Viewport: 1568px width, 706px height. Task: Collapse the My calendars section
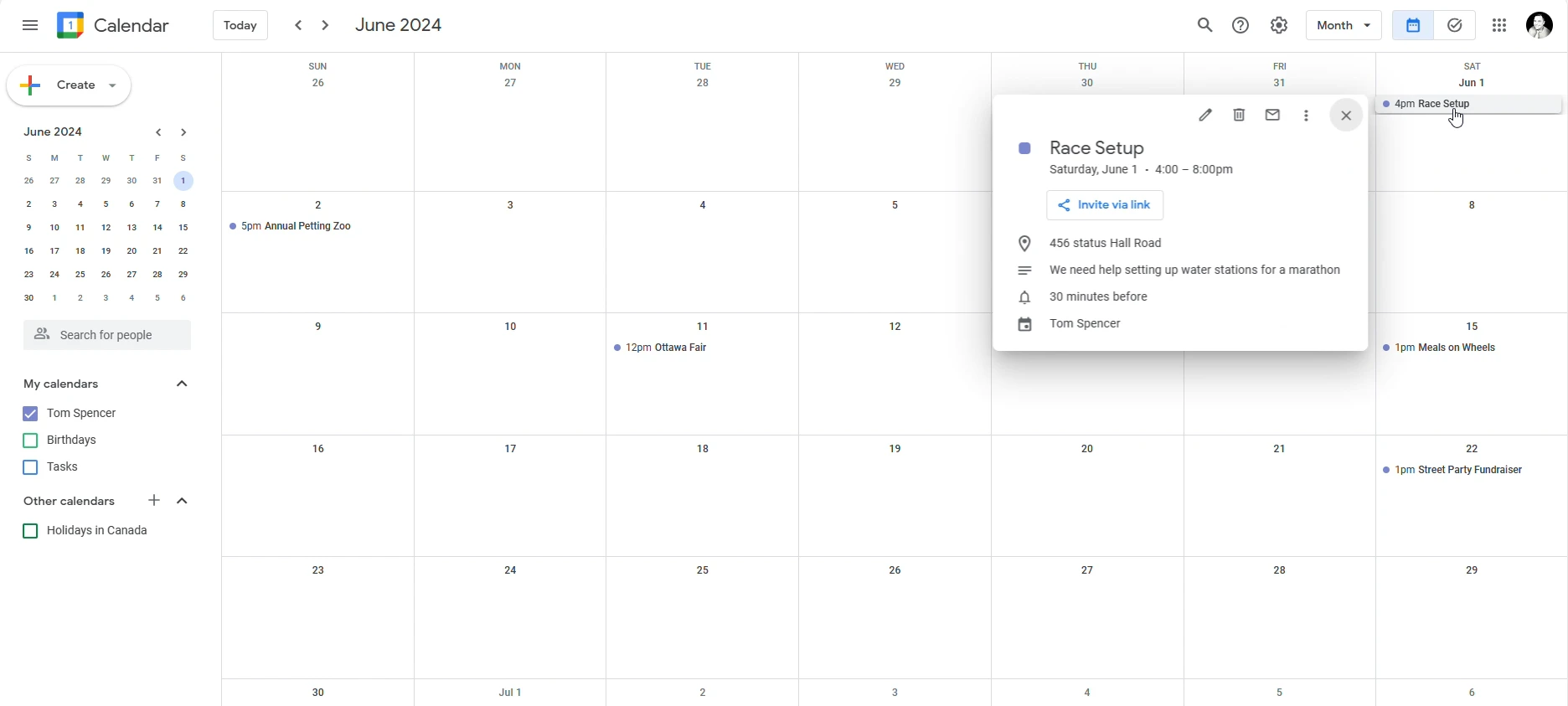pyautogui.click(x=183, y=384)
